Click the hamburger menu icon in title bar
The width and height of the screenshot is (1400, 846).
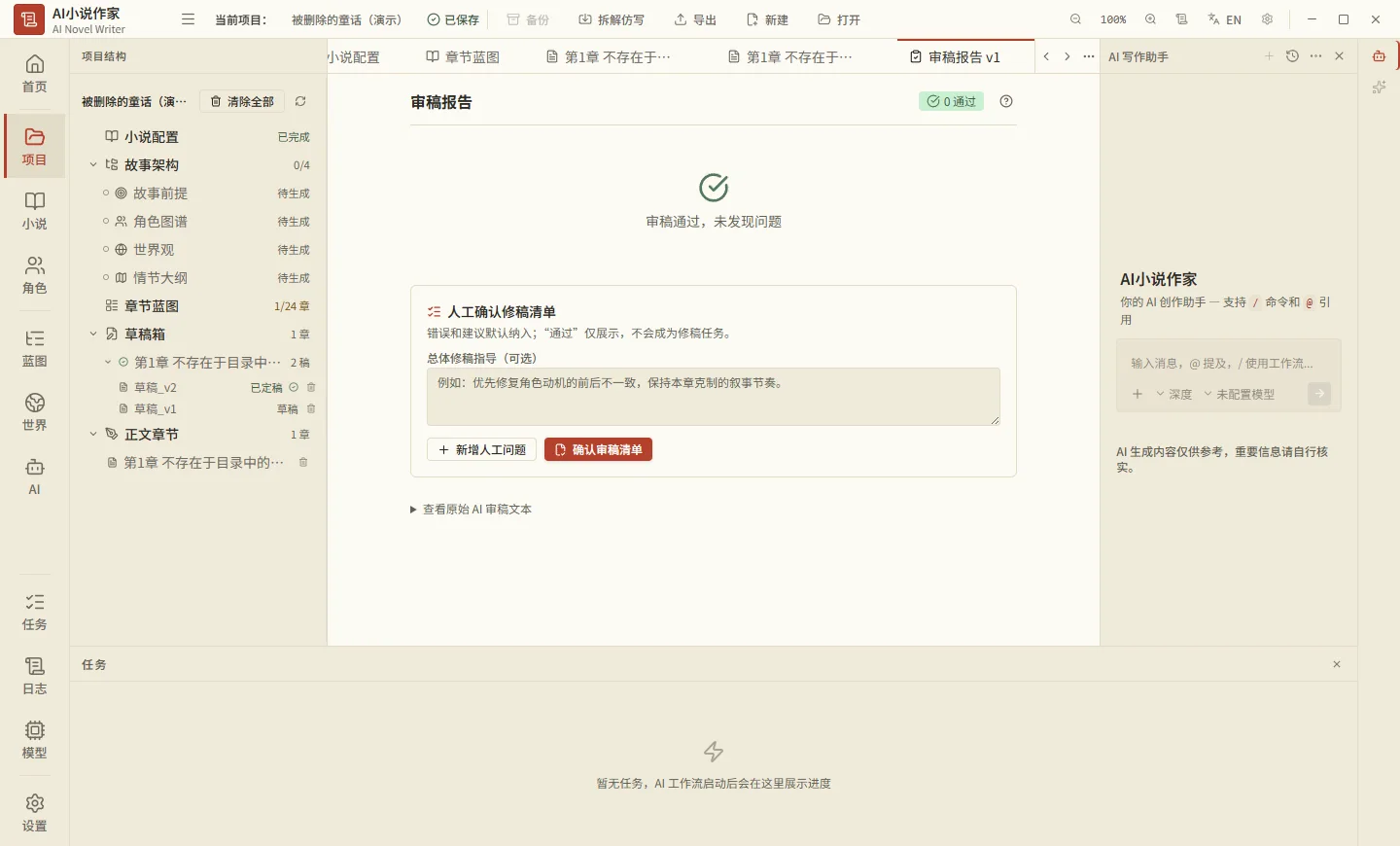189,19
